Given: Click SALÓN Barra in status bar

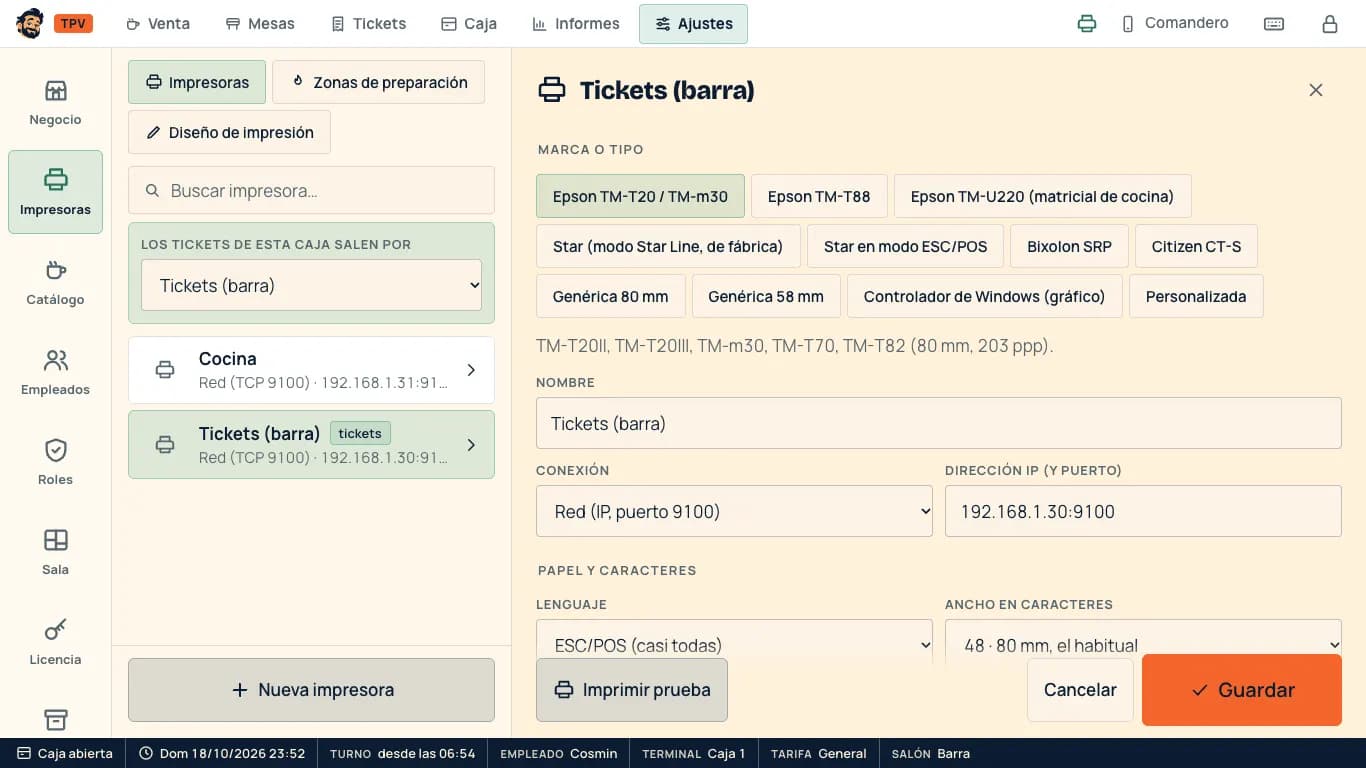Looking at the screenshot, I should click(x=930, y=753).
